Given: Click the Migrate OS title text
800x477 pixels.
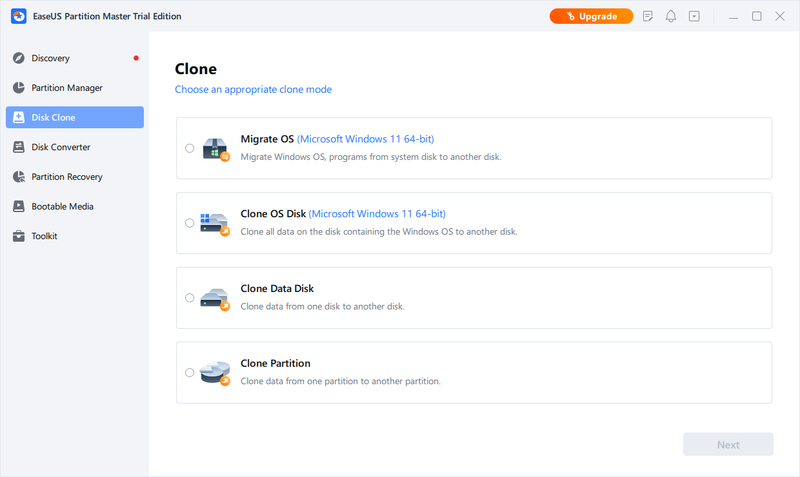Looking at the screenshot, I should [x=267, y=139].
